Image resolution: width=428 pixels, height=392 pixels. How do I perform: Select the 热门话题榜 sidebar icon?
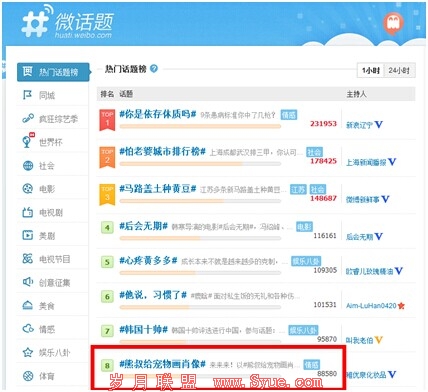[27, 71]
